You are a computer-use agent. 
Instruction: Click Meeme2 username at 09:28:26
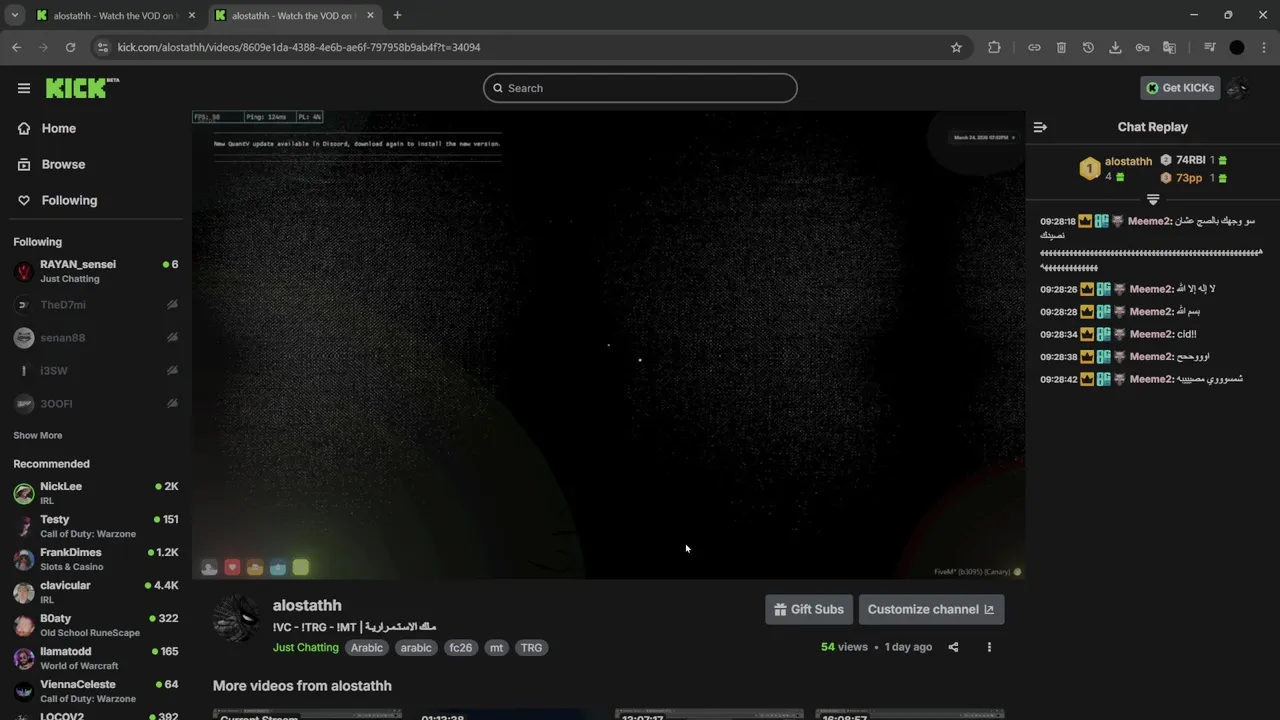1150,289
